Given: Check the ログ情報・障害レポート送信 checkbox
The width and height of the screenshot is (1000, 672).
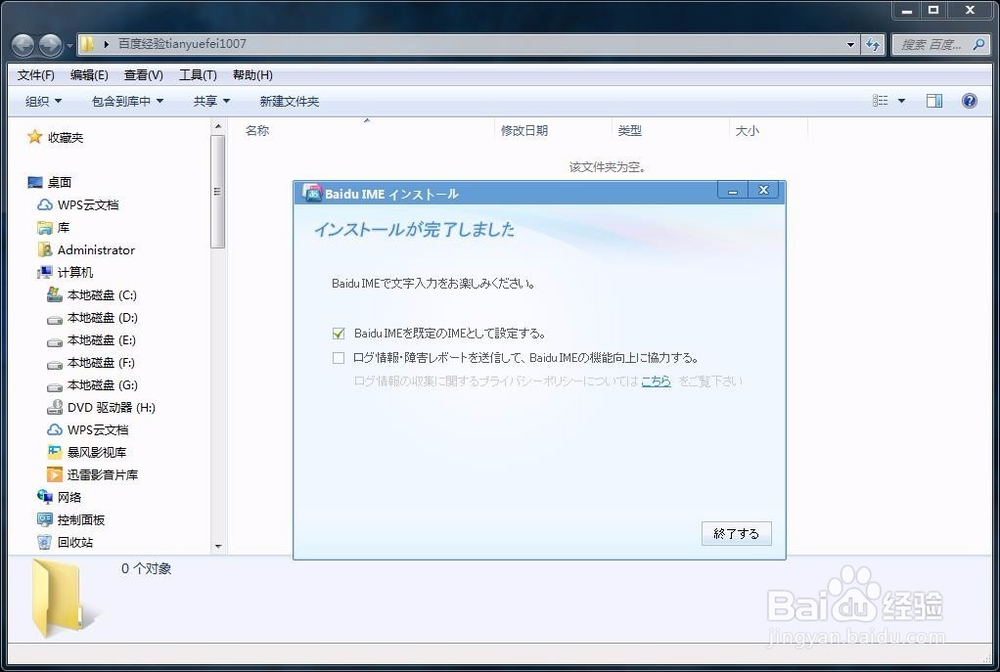Looking at the screenshot, I should (x=339, y=358).
